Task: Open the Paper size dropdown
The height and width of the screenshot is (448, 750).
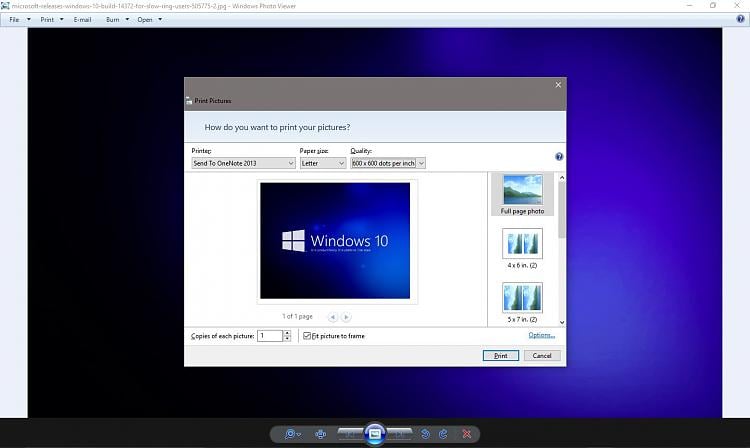Action: 323,163
